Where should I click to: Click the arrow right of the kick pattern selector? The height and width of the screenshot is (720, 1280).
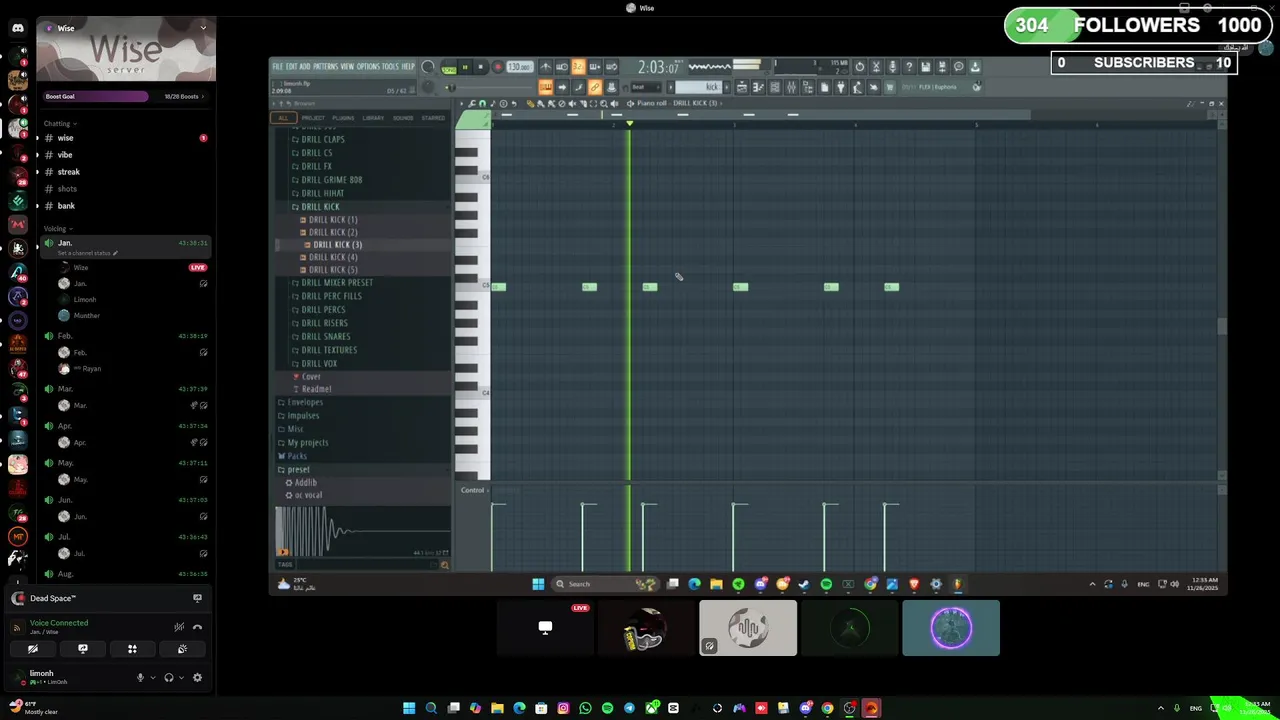726,87
